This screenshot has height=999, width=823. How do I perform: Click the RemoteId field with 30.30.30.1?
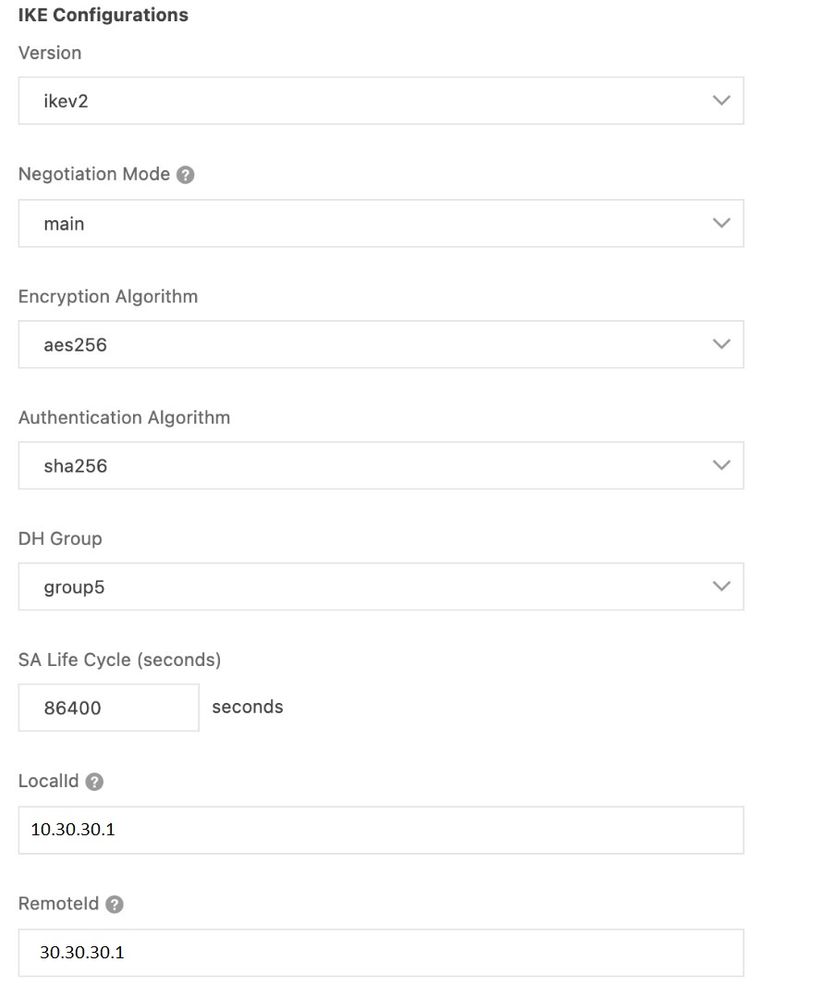coord(380,953)
